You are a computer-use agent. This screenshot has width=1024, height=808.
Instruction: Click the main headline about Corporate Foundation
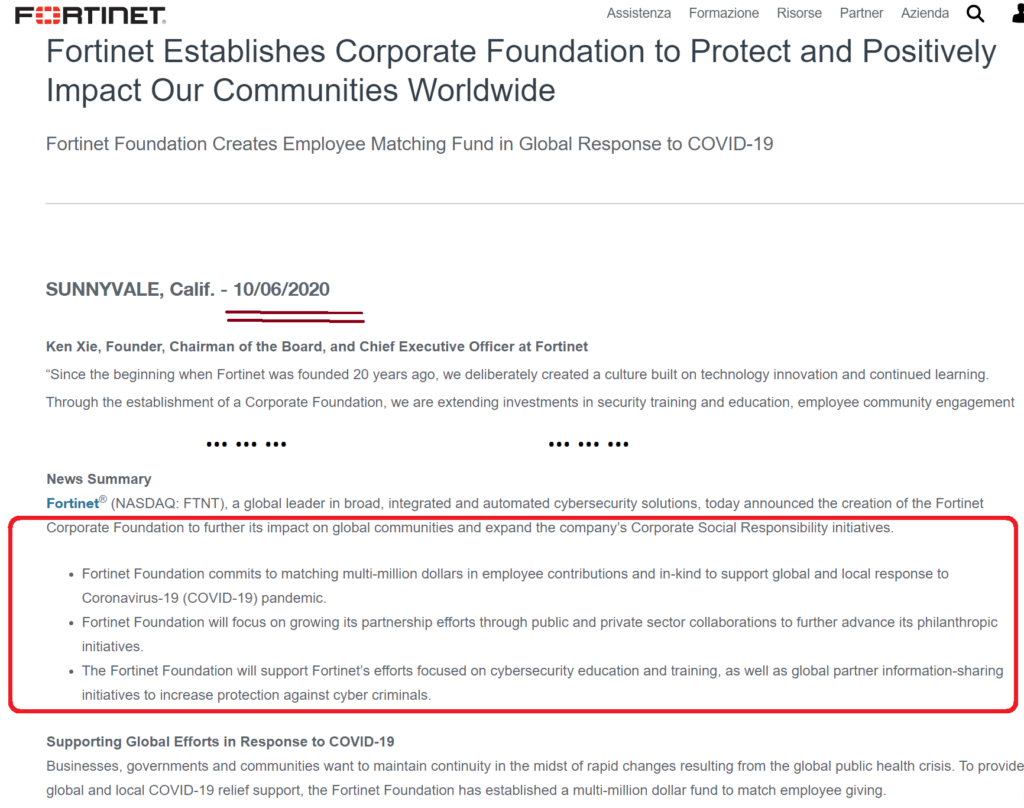[521, 71]
